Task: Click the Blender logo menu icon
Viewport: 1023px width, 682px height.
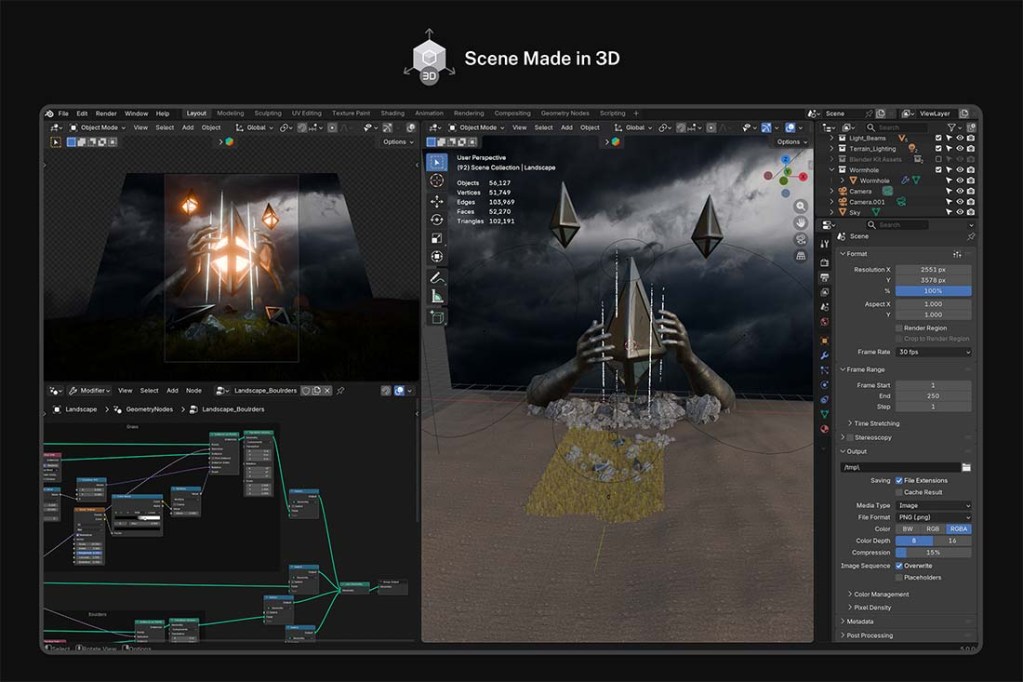Action: pos(50,114)
